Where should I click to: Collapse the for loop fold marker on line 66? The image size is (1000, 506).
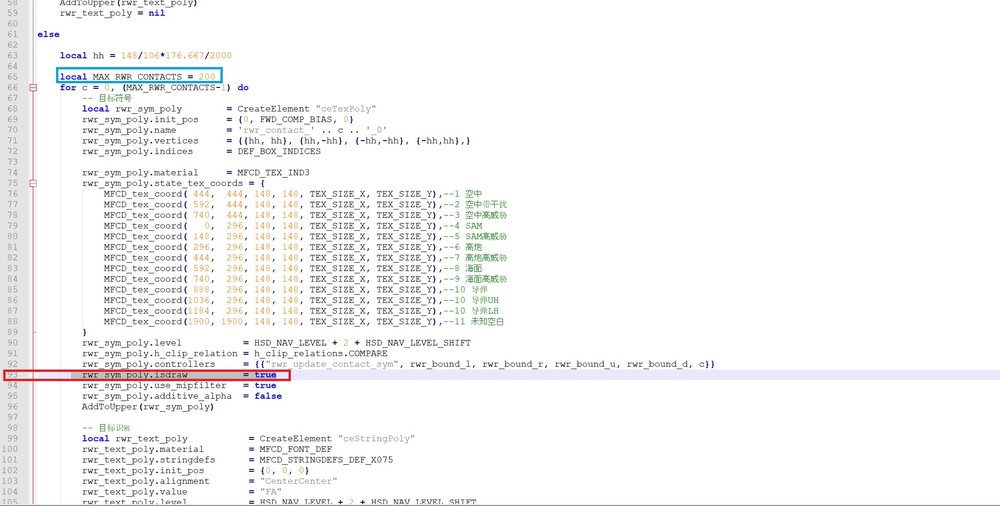pos(33,87)
